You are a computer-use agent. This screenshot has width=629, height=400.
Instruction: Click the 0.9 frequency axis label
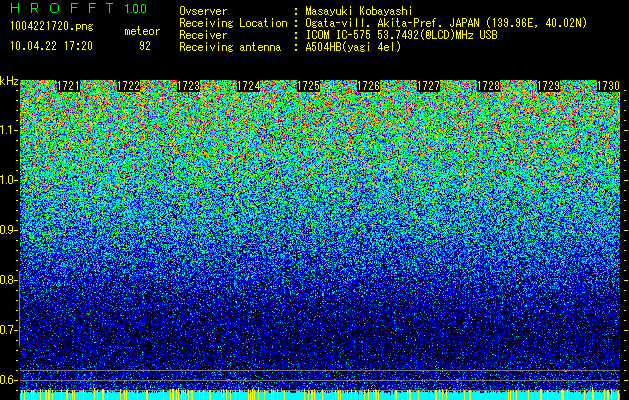pos(8,230)
